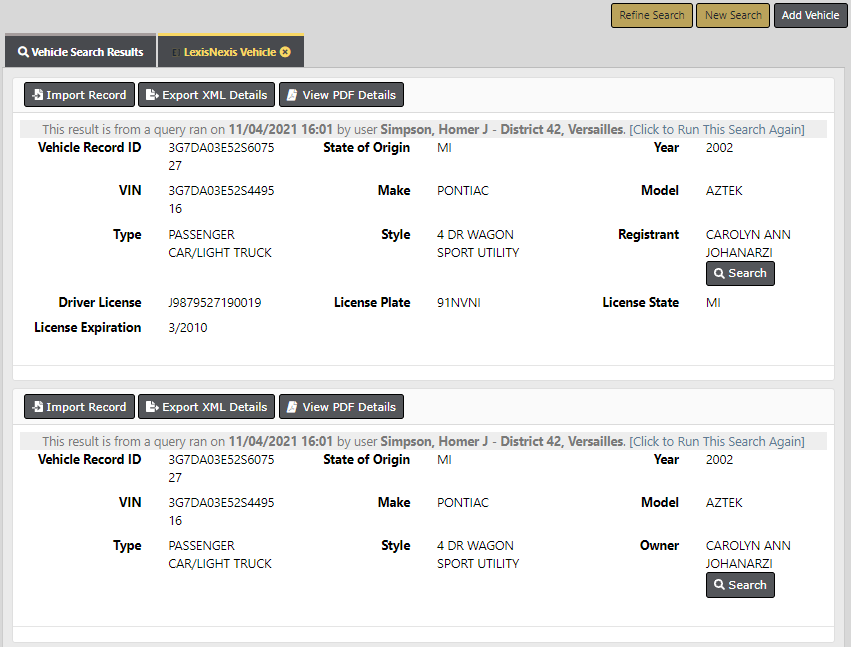Close the LexisNexis Vehicle tab

286,52
